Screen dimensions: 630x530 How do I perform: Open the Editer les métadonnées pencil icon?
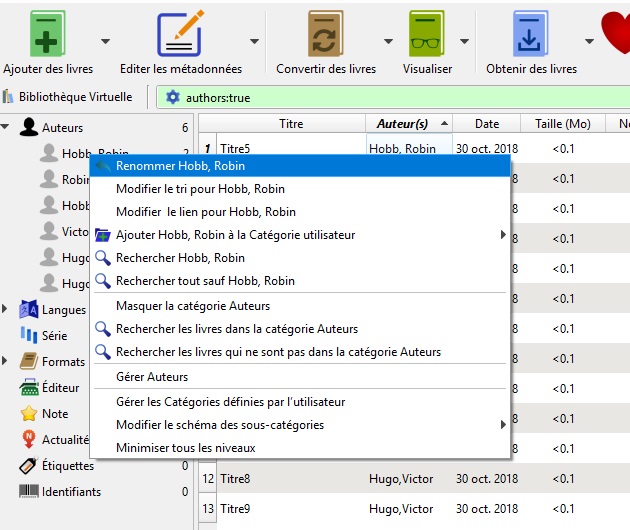pyautogui.click(x=180, y=34)
